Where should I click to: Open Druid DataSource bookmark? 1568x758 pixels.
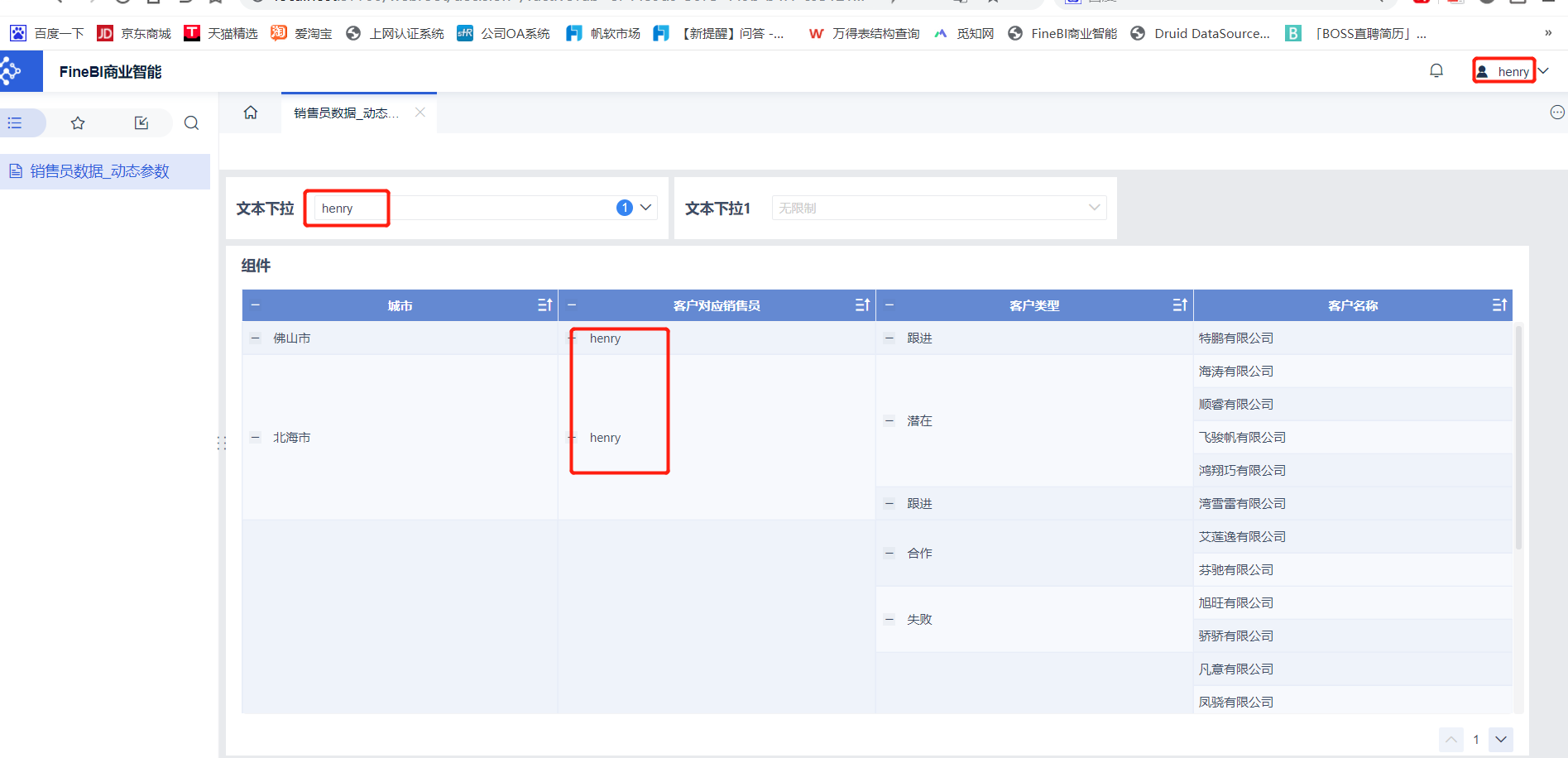pyautogui.click(x=1201, y=33)
